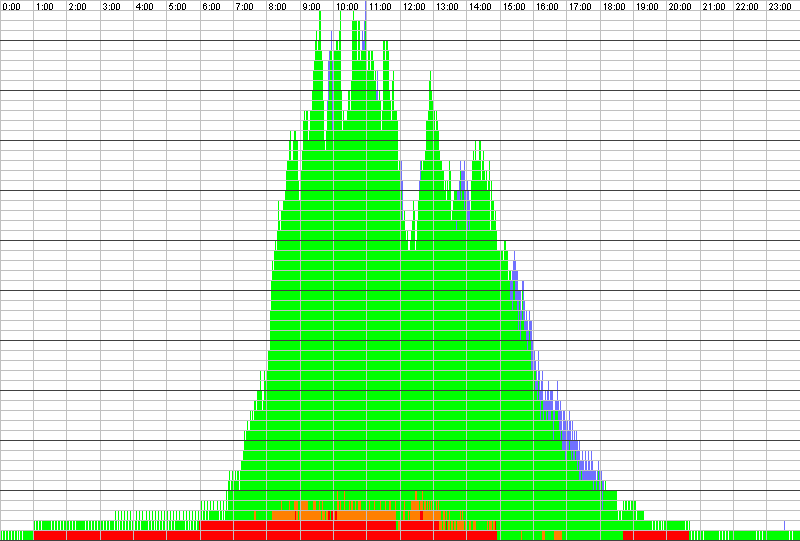Click the 2:00 hour label
This screenshot has height=541, width=800.
(x=78, y=7)
